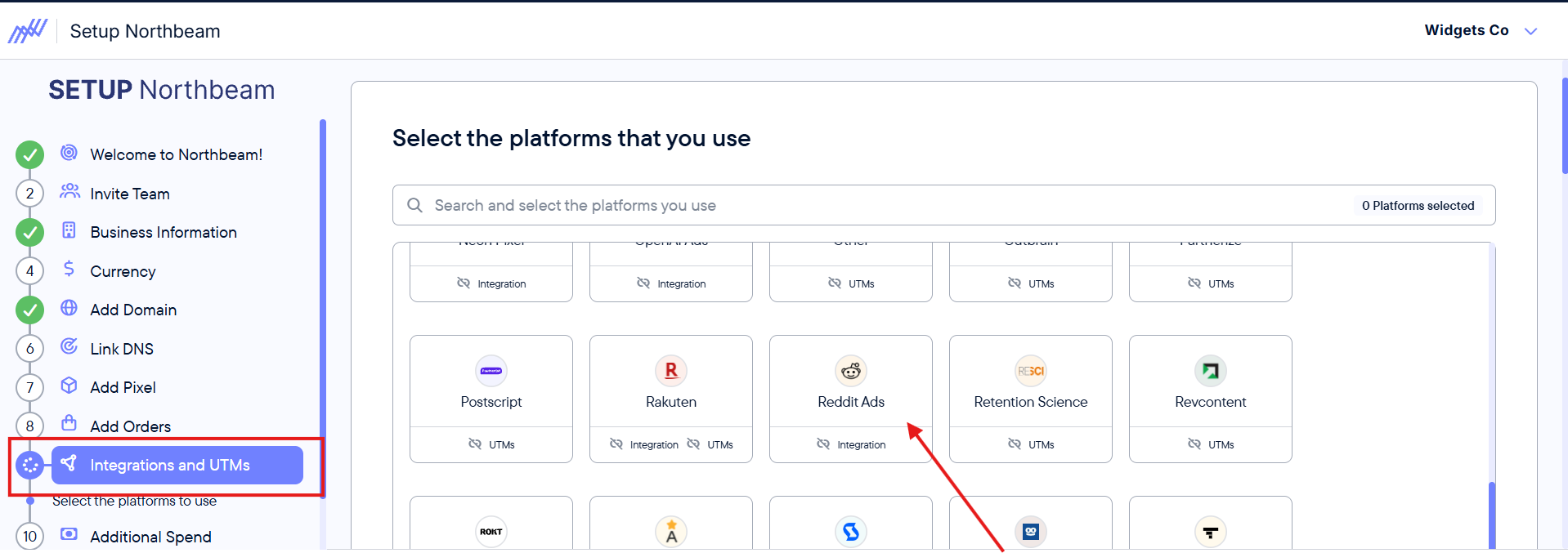Click the spiral icon beside Link DNS
The width and height of the screenshot is (1568, 553).
click(69, 346)
